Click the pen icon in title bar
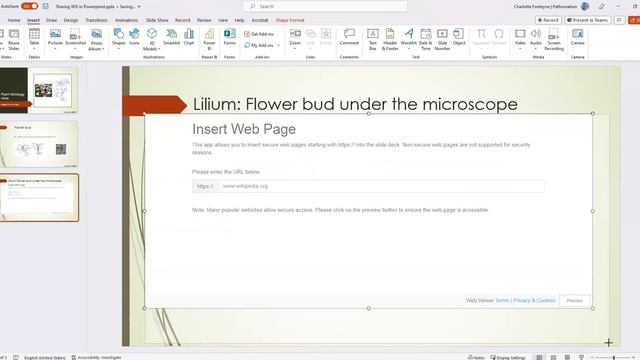640x360 pixels. pyautogui.click(x=602, y=6)
